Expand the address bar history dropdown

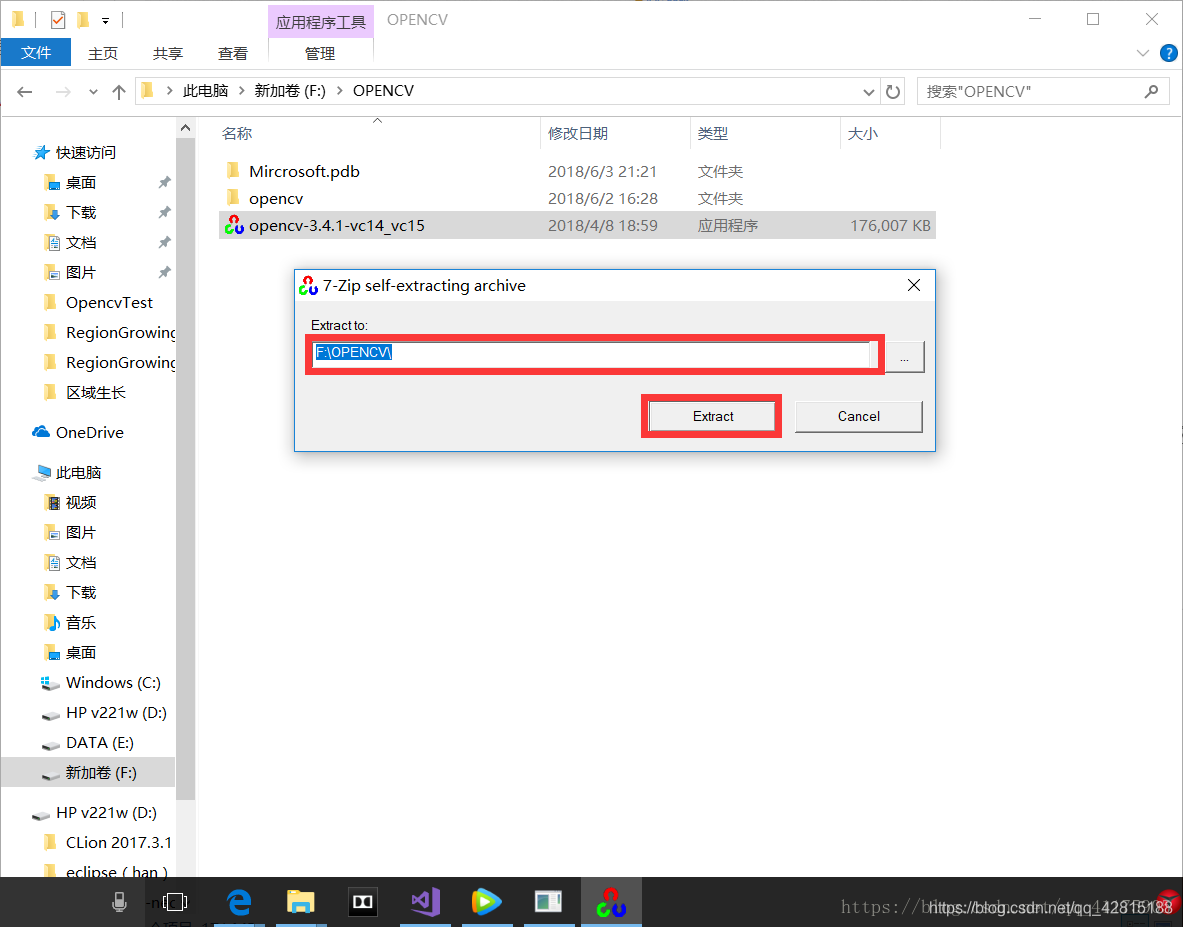[868, 92]
